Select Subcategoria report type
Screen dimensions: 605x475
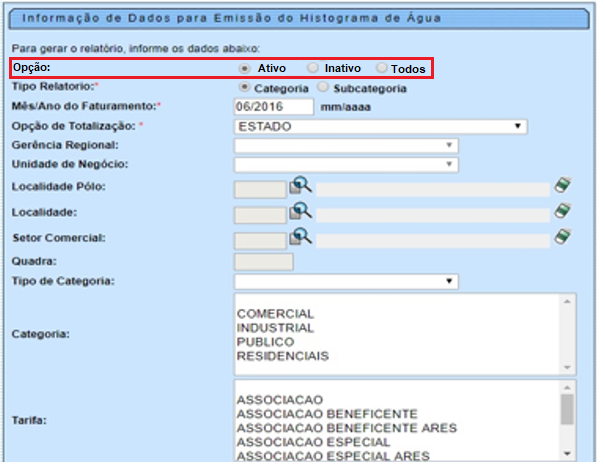click(x=322, y=88)
